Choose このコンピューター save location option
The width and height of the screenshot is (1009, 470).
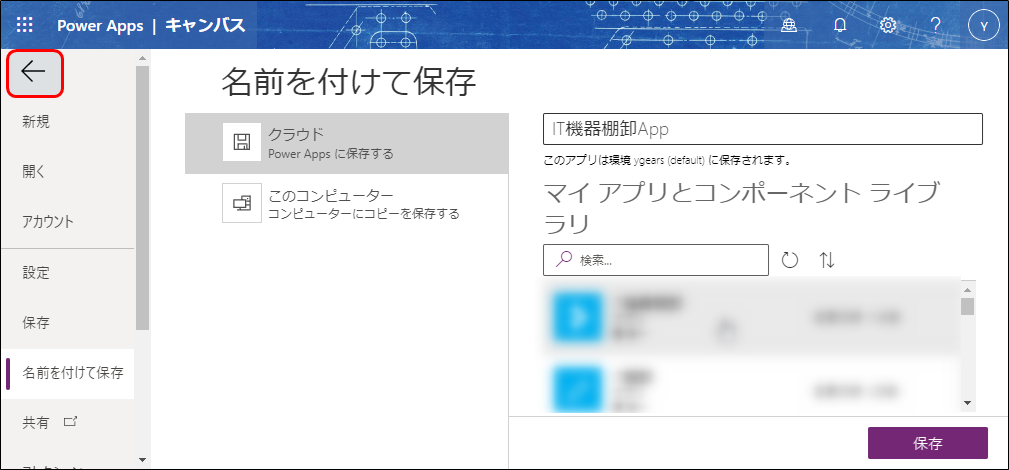pyautogui.click(x=347, y=203)
